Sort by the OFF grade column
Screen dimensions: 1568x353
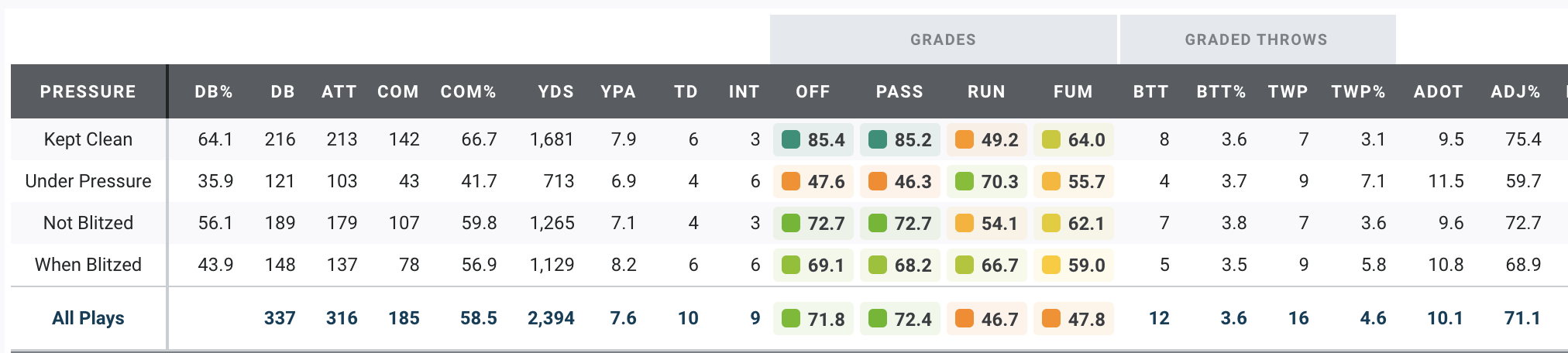click(813, 91)
